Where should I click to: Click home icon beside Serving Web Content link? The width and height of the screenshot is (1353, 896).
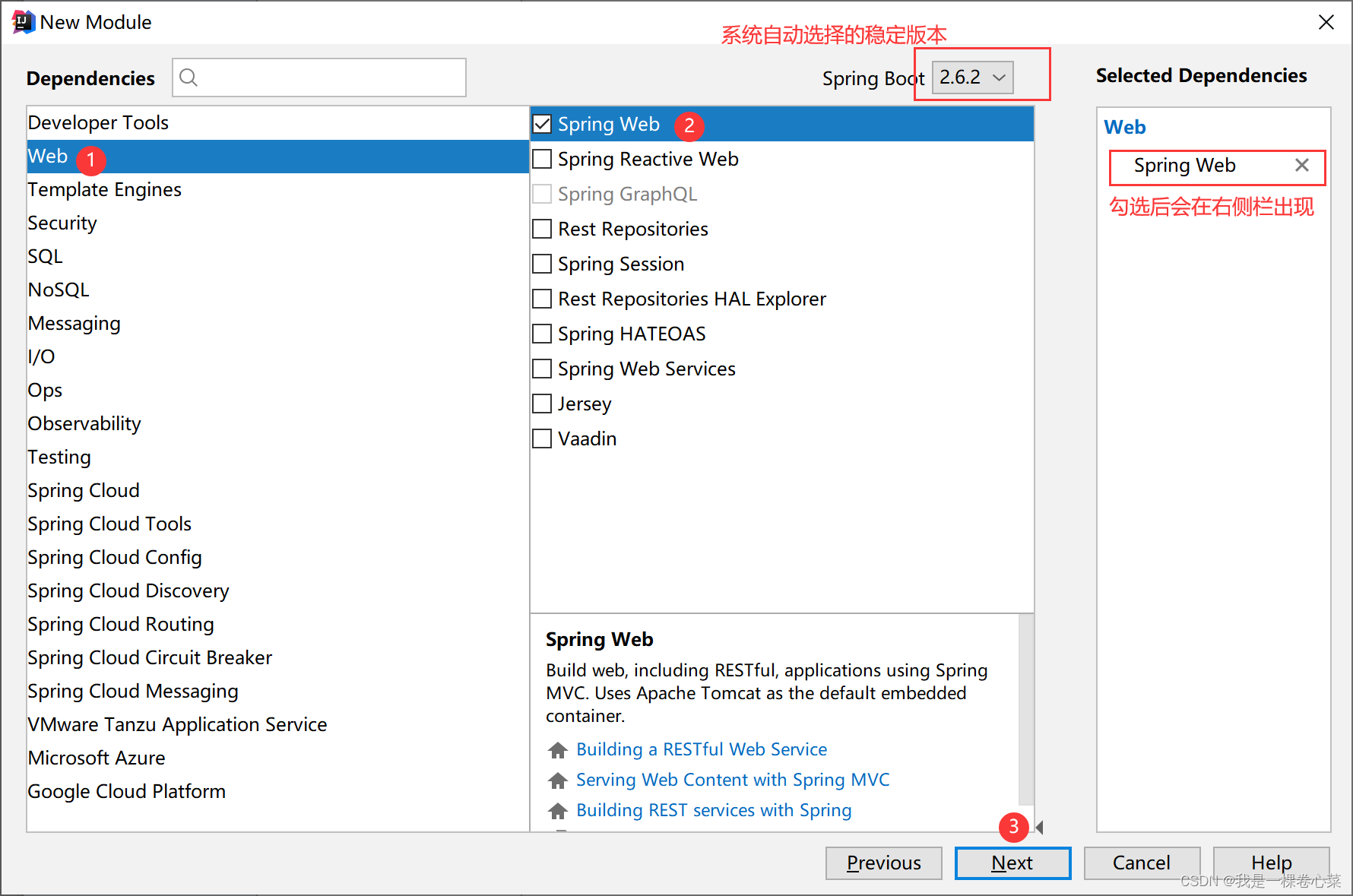coord(558,780)
